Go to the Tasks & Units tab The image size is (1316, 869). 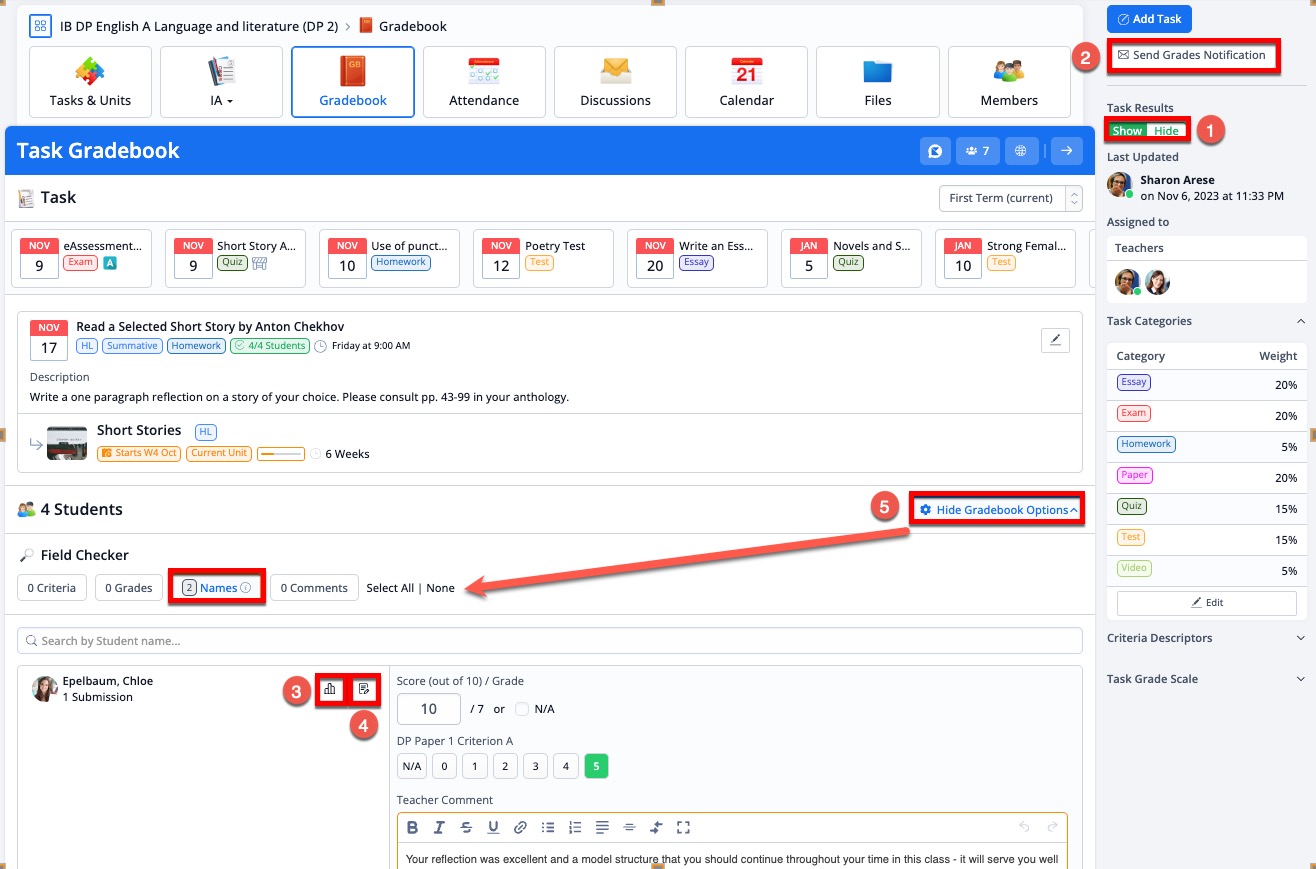click(x=90, y=82)
